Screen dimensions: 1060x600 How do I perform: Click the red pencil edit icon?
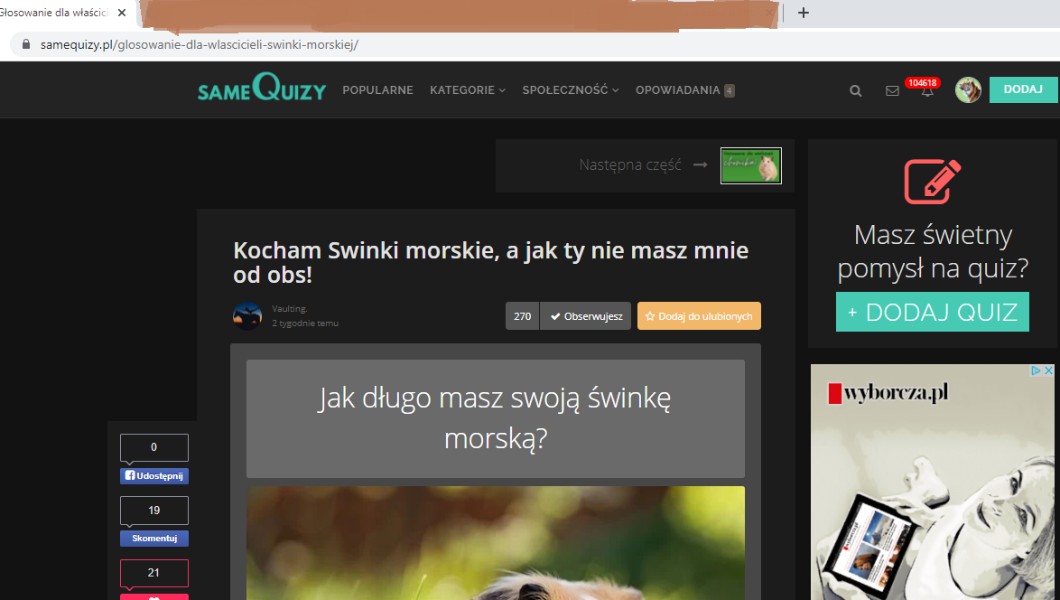pyautogui.click(x=932, y=182)
